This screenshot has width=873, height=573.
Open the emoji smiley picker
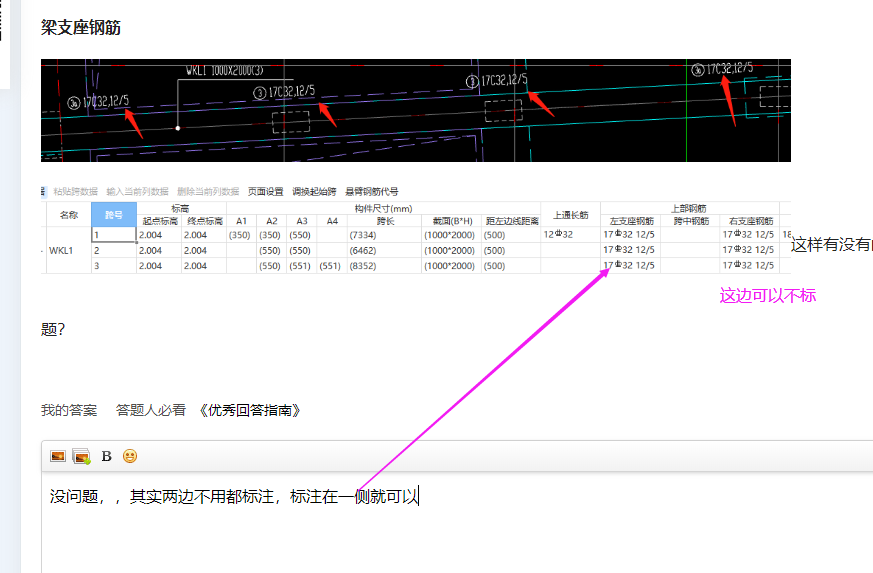coord(130,456)
